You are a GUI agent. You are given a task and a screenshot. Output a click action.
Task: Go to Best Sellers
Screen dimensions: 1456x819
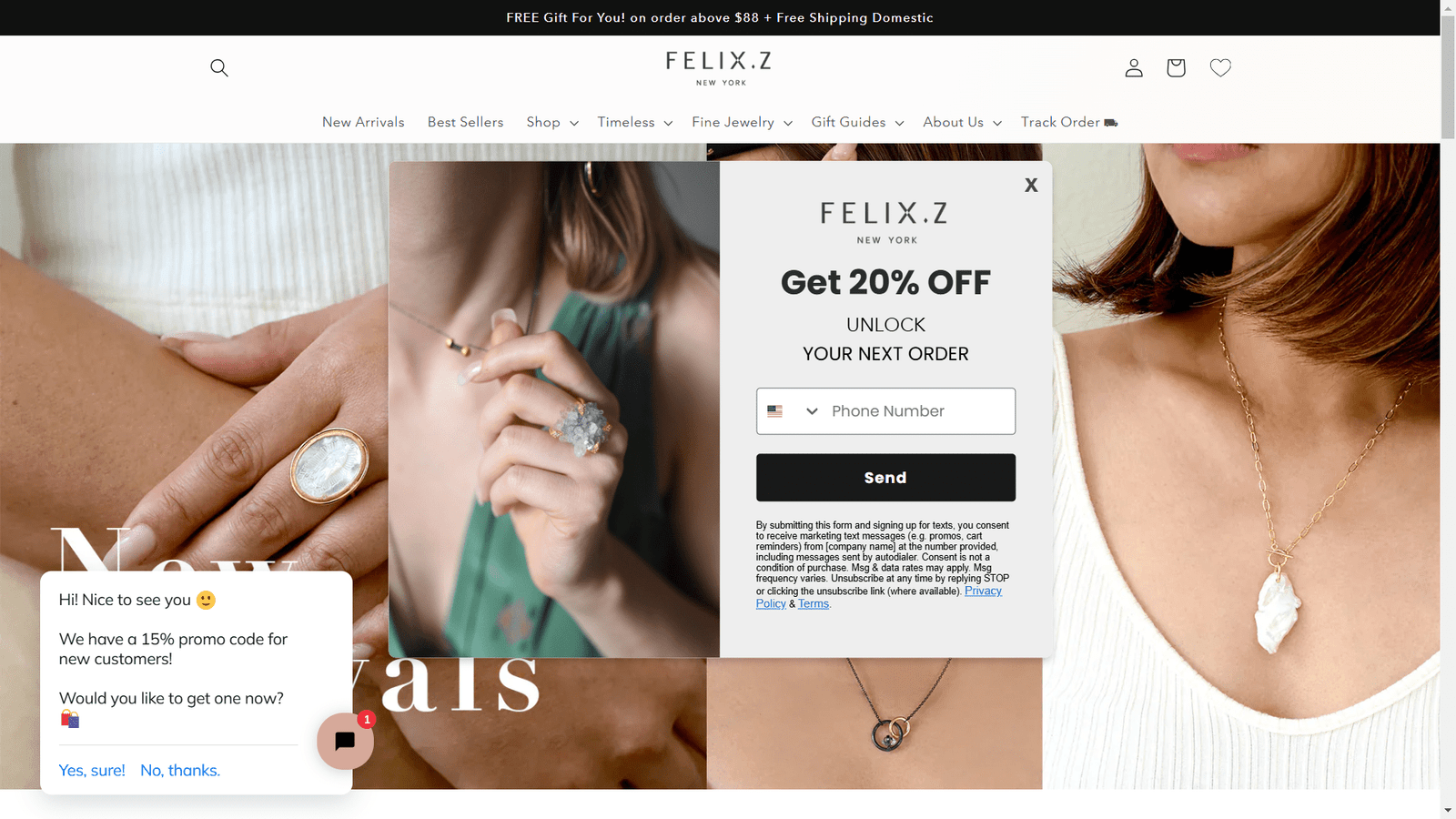coord(465,122)
